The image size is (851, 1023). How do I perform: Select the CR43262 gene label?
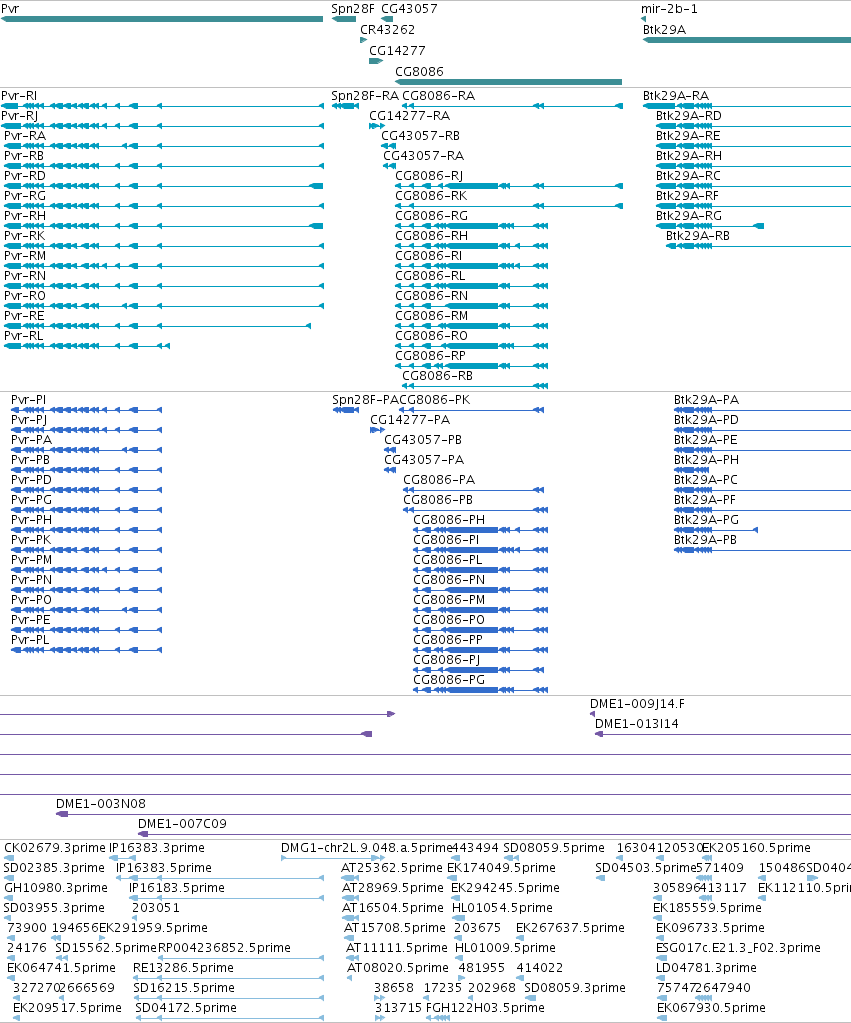388,30
